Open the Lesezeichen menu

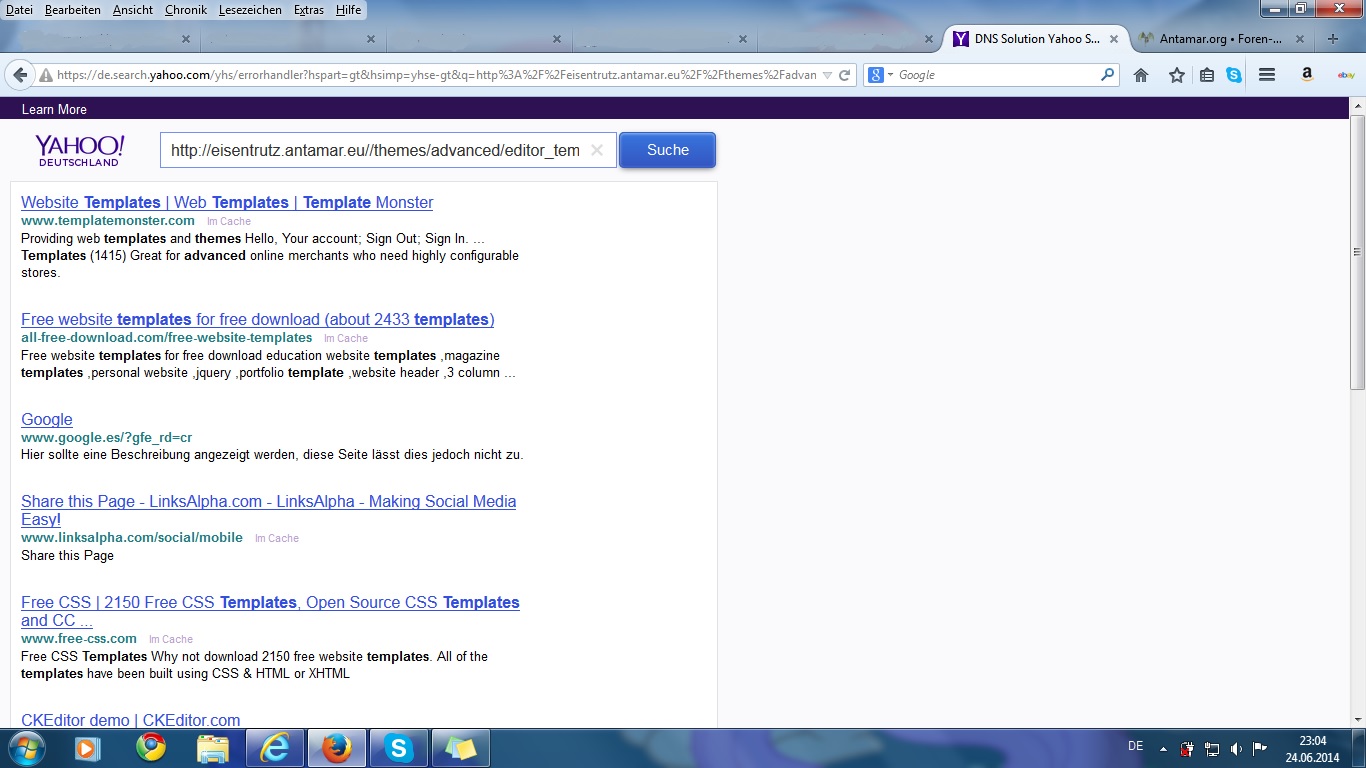coord(250,9)
